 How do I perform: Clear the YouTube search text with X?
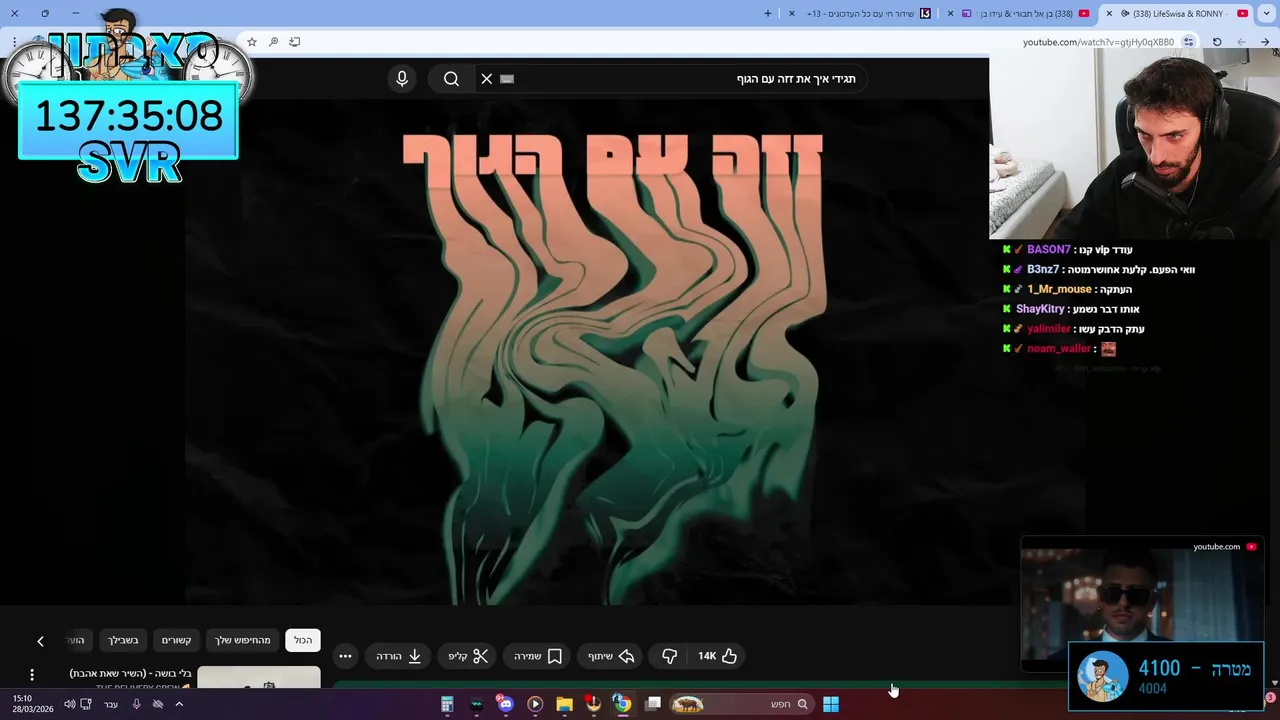(x=487, y=79)
